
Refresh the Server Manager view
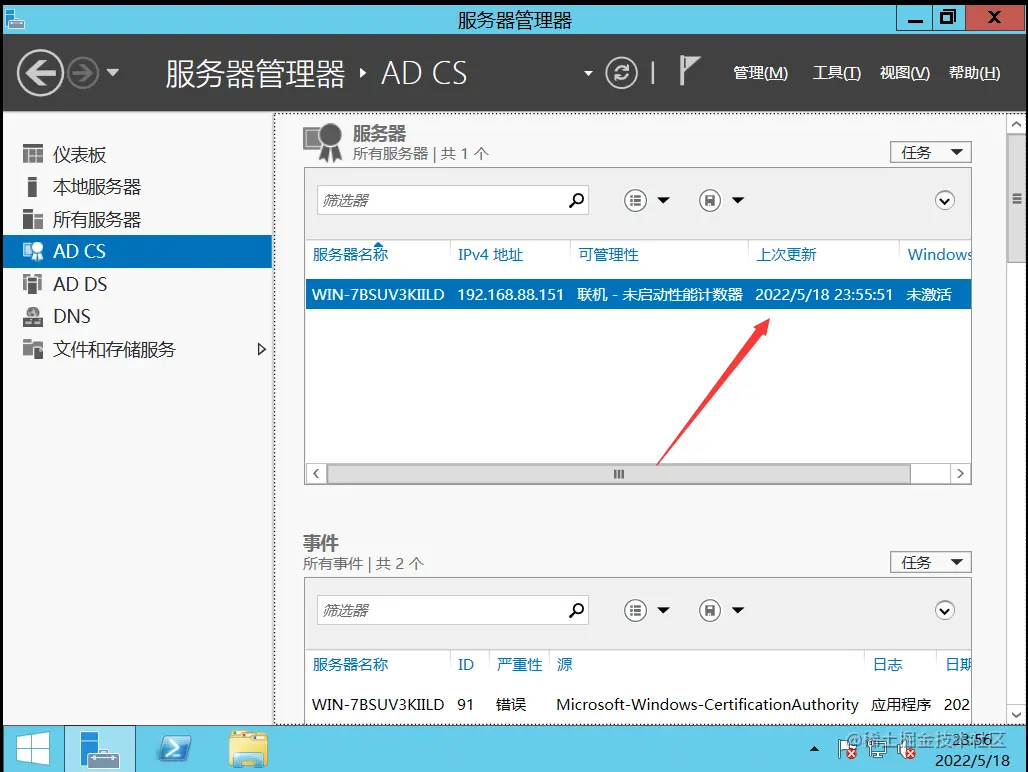coord(622,73)
